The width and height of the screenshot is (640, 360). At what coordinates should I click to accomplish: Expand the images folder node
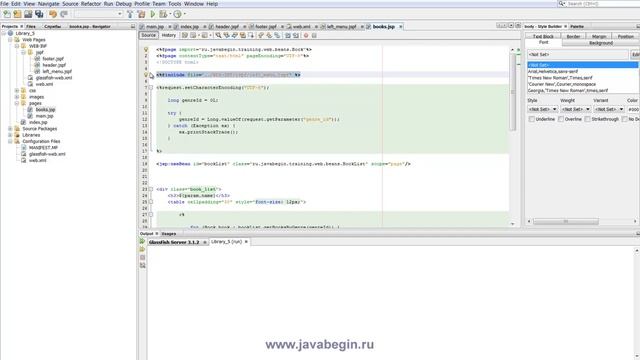click(17, 97)
